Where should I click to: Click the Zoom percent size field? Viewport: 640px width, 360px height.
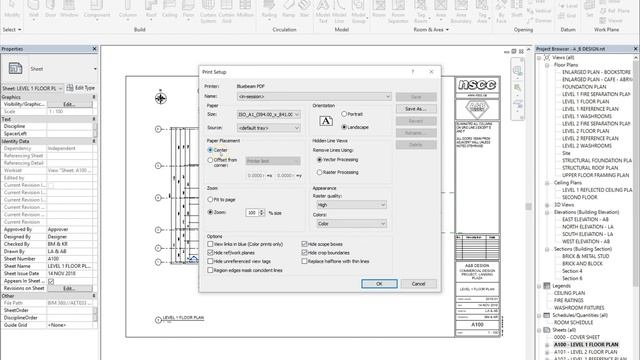click(252, 213)
